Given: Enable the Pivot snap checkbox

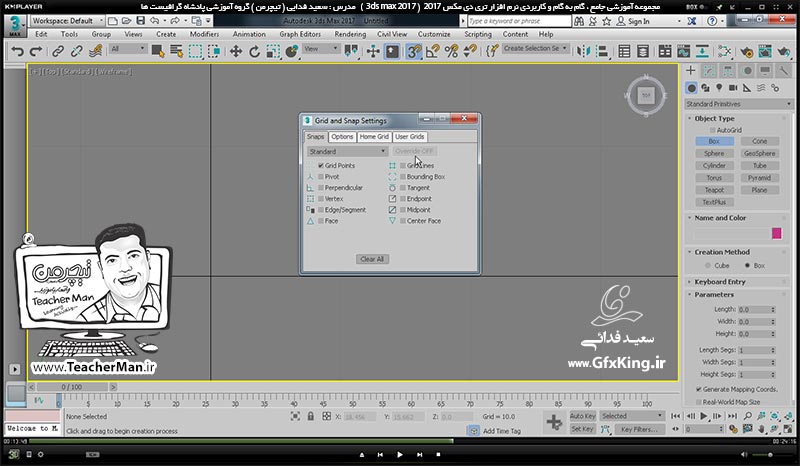Looking at the screenshot, I should pos(321,177).
